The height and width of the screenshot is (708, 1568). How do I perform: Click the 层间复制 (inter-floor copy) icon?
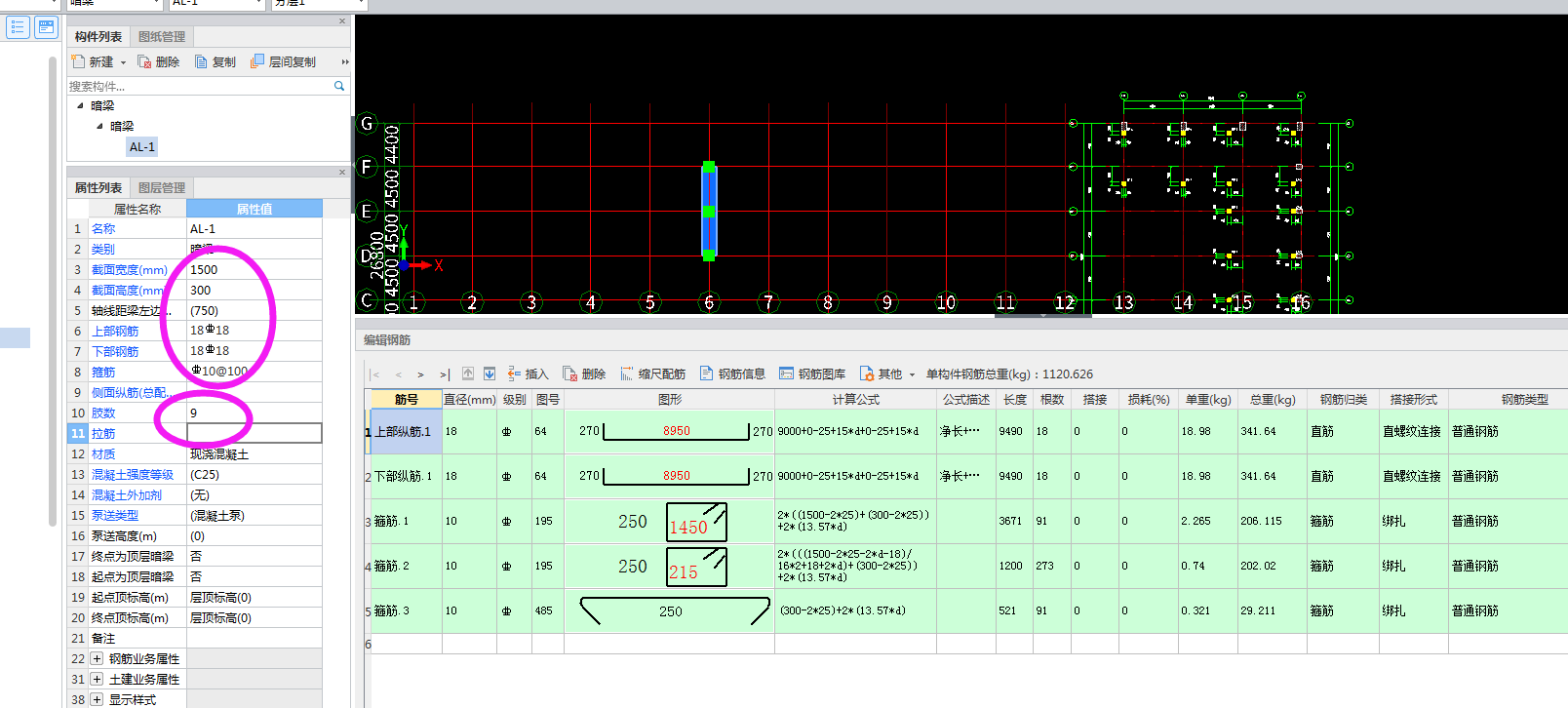[257, 61]
